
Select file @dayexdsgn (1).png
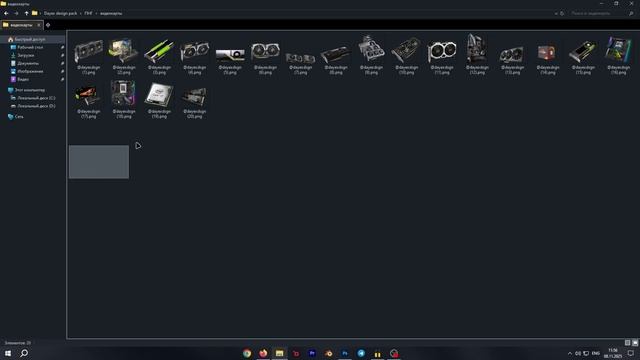pos(89,56)
